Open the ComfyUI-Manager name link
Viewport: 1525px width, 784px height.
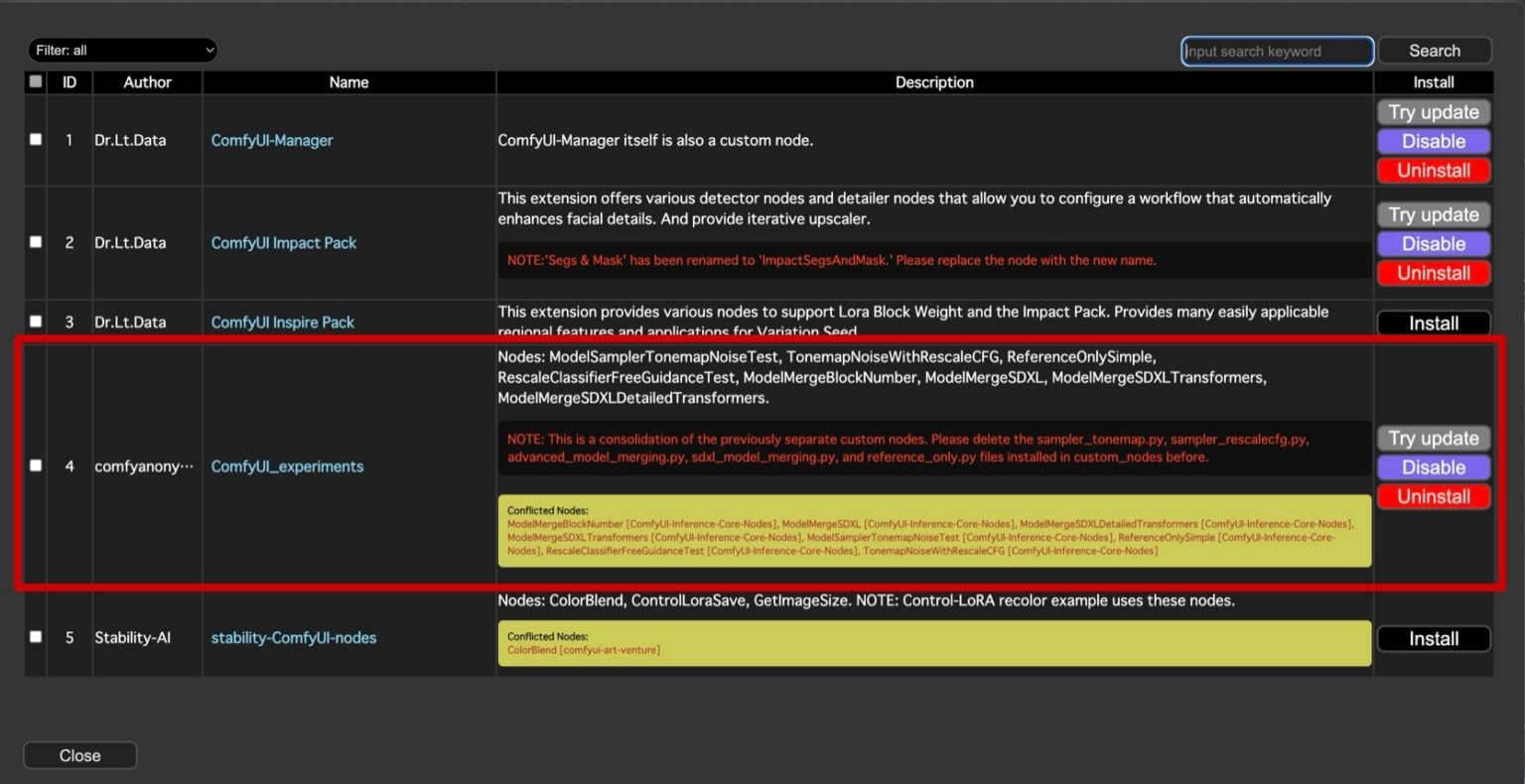(272, 140)
